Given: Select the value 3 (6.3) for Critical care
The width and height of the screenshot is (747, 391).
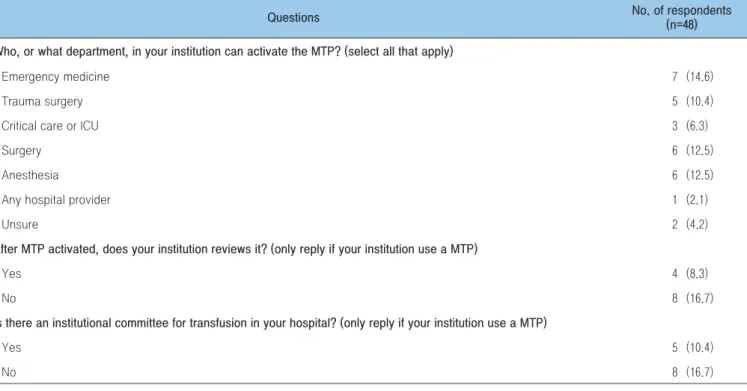Looking at the screenshot, I should (690, 126).
